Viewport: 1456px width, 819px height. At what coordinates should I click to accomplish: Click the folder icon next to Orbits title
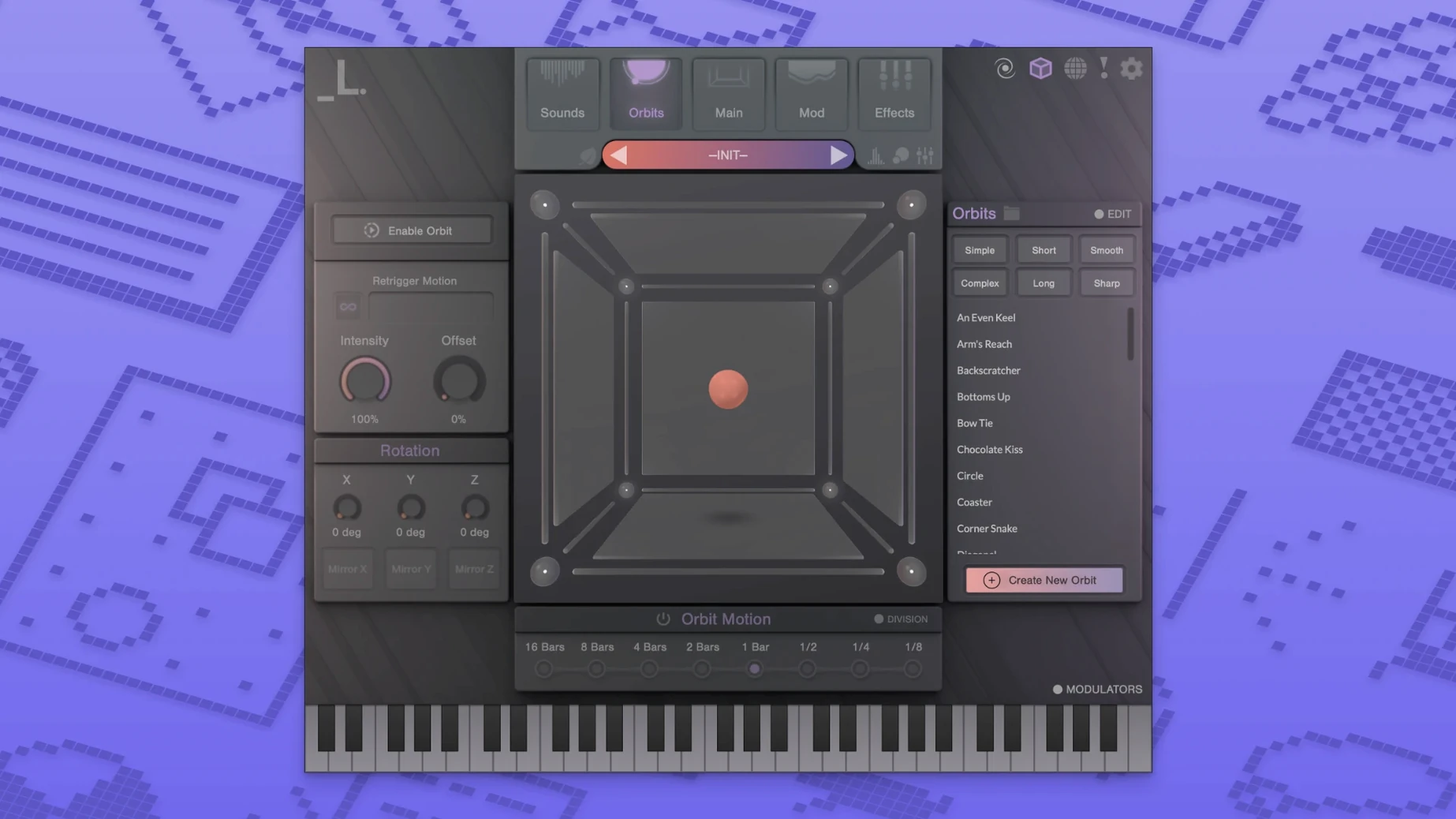tap(1012, 213)
